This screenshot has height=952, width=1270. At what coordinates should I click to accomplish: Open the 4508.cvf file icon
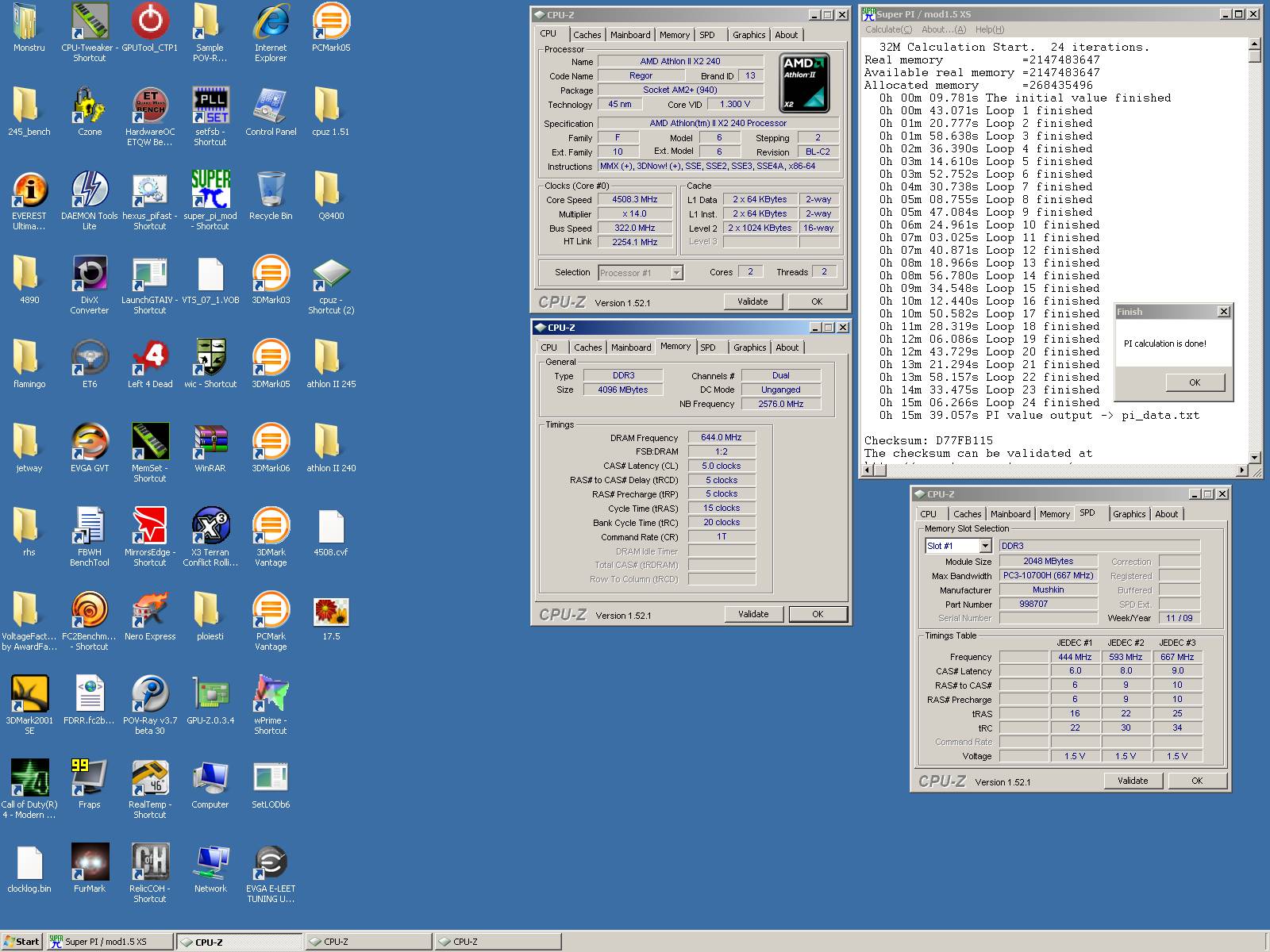[x=331, y=527]
